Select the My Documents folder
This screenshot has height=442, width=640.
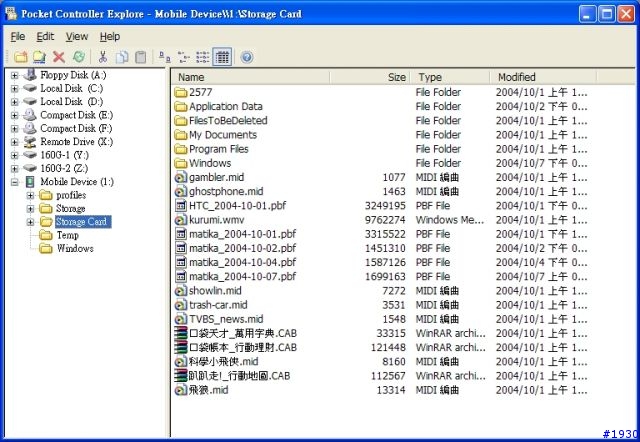point(223,135)
